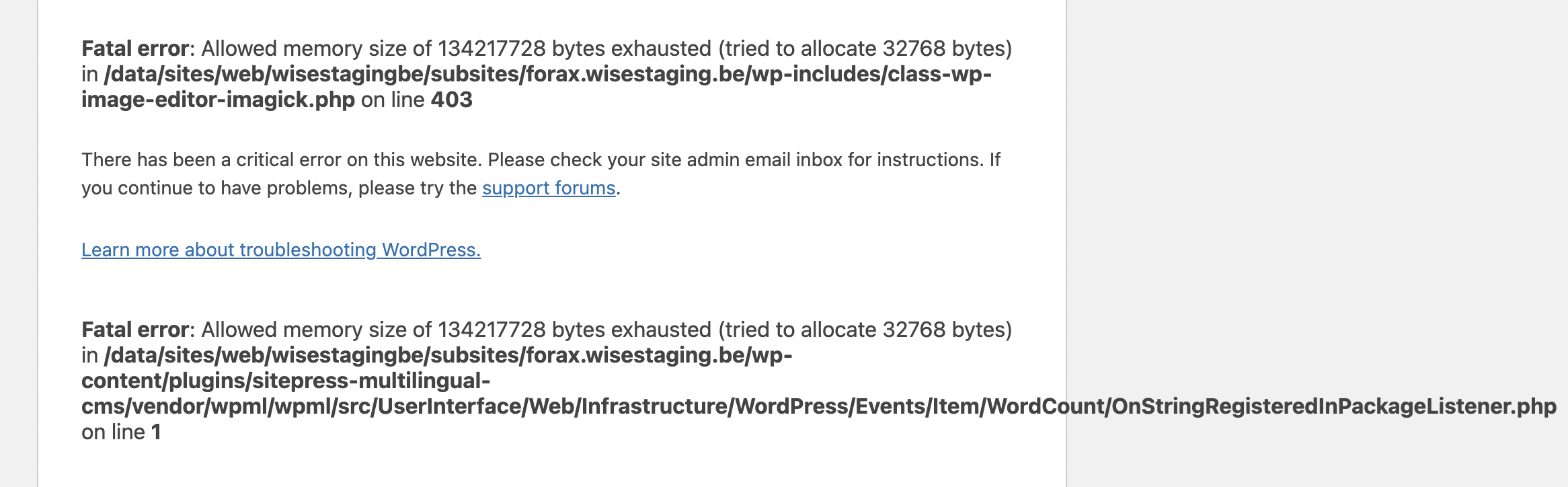1568x487 pixels.
Task: Click the bold line number 403
Action: click(451, 100)
